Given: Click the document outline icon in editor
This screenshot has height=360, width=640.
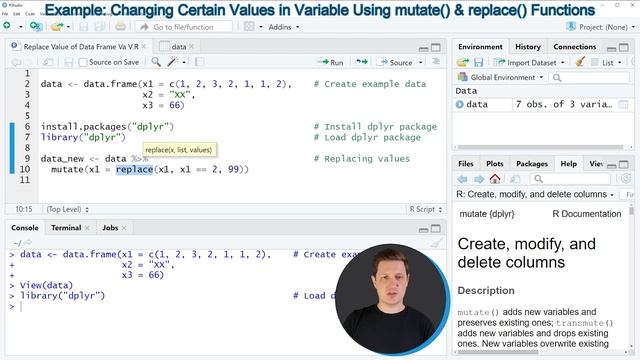Looking at the screenshot, I should [x=436, y=62].
